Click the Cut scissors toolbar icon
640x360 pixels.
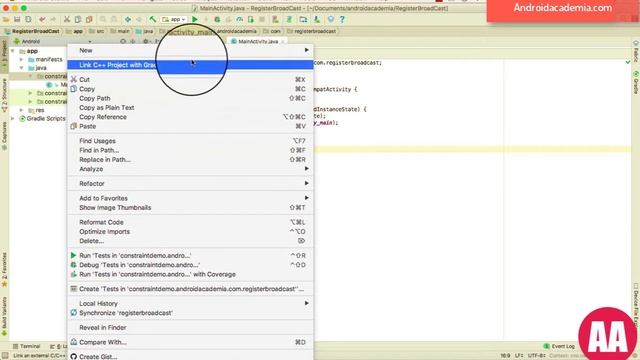(67, 19)
